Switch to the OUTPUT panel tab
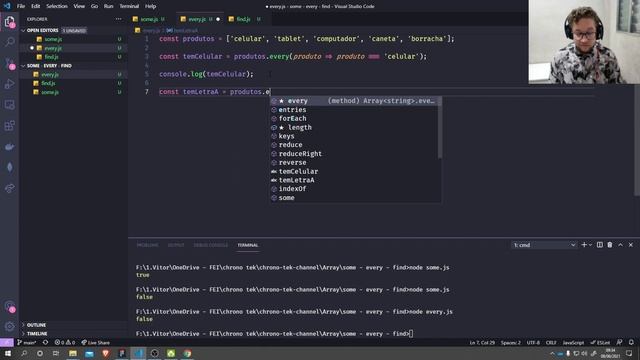Image resolution: width=640 pixels, height=360 pixels. click(176, 245)
